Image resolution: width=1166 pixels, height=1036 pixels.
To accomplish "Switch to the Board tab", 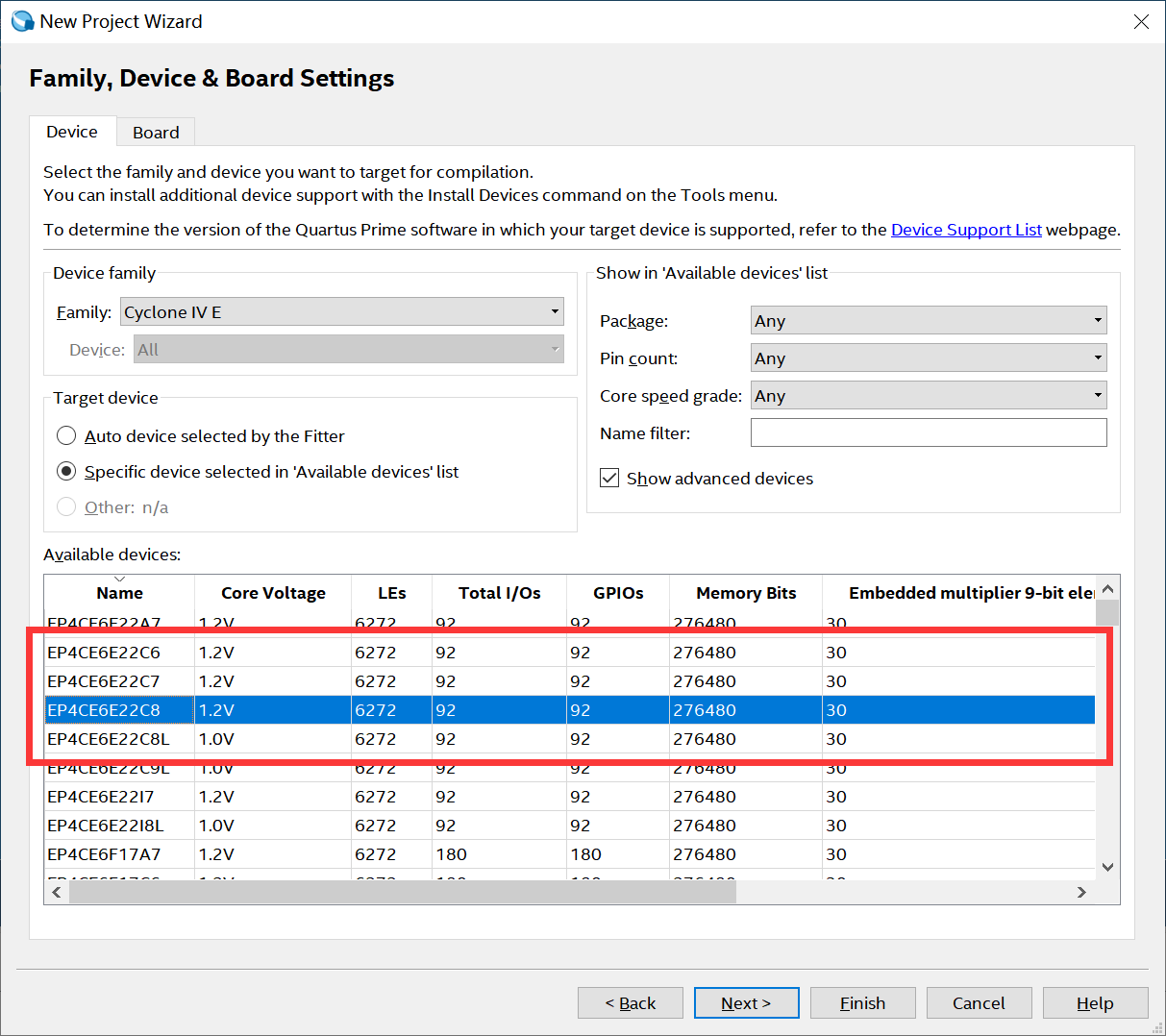I will pos(156,133).
